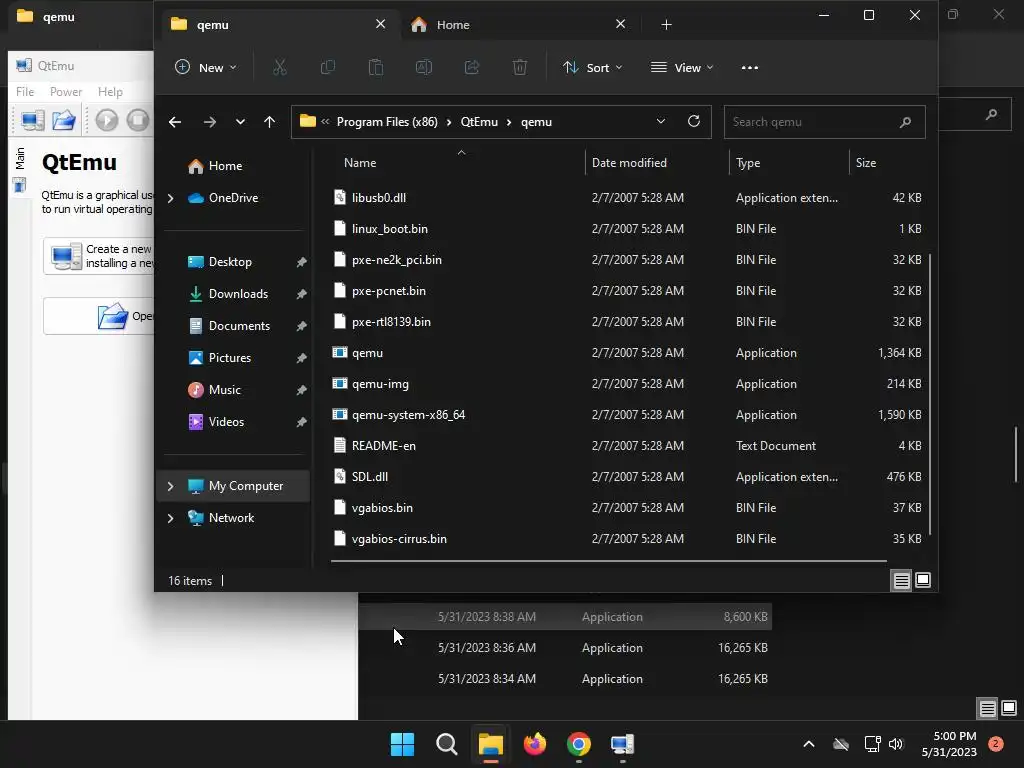Click the Share icon in toolbar
The height and width of the screenshot is (768, 1024).
click(x=472, y=67)
